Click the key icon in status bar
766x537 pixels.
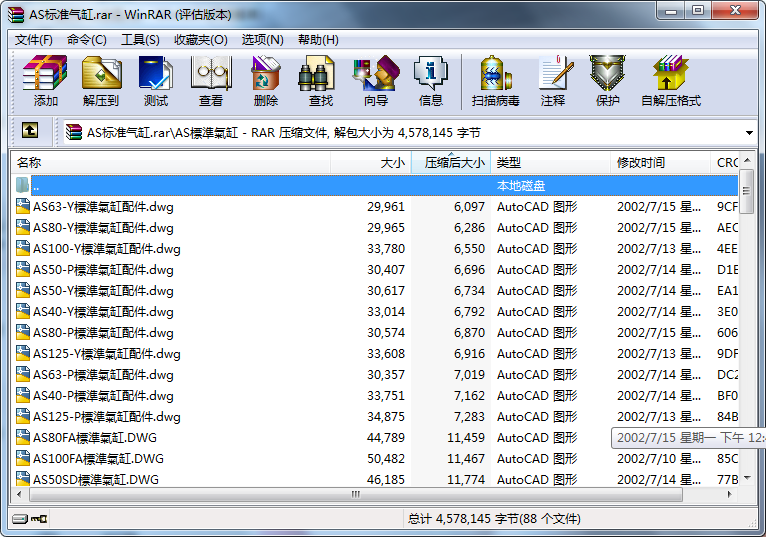(39, 518)
